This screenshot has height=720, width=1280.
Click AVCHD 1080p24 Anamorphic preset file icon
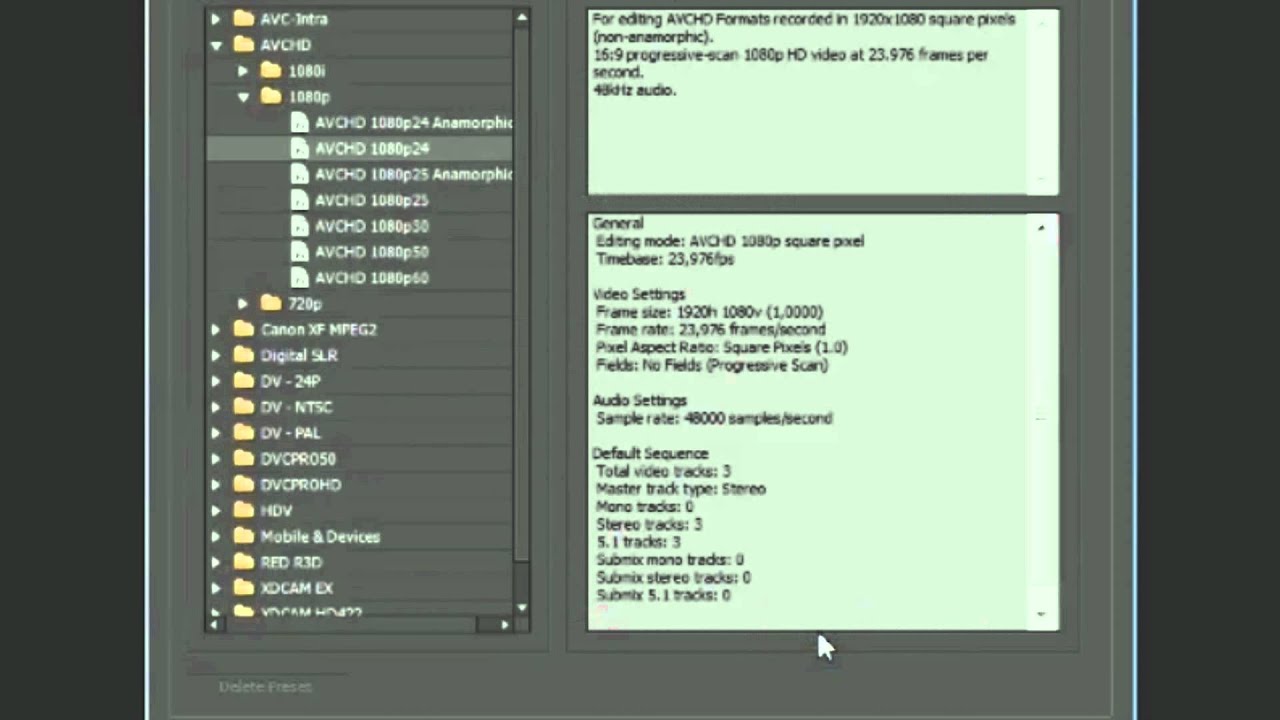point(299,122)
